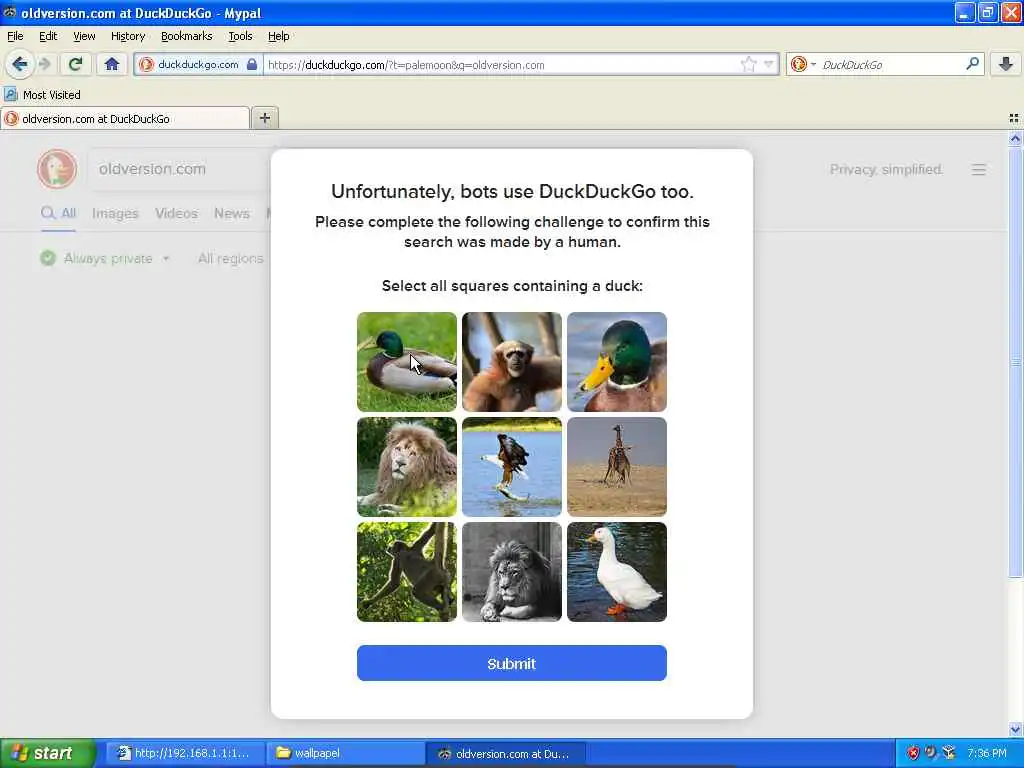Select the mallard head close-up square
The height and width of the screenshot is (768, 1024).
[616, 362]
